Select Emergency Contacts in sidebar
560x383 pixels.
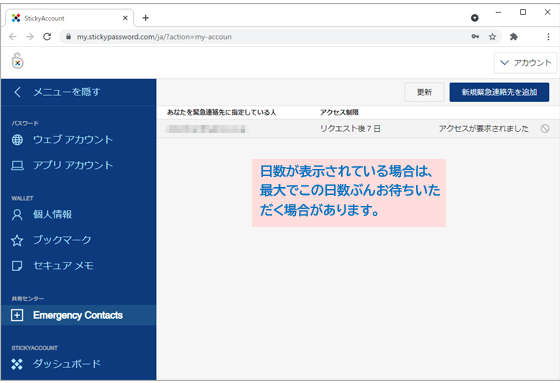pos(79,315)
